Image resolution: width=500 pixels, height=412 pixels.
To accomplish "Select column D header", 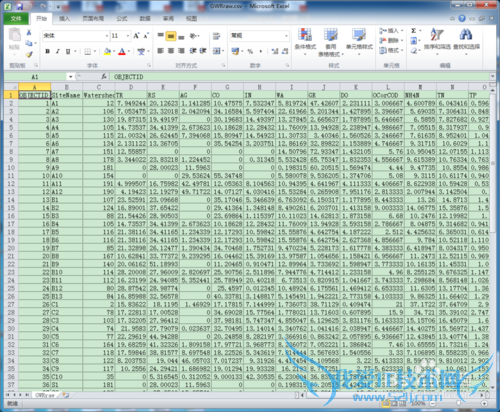I will click(x=131, y=87).
